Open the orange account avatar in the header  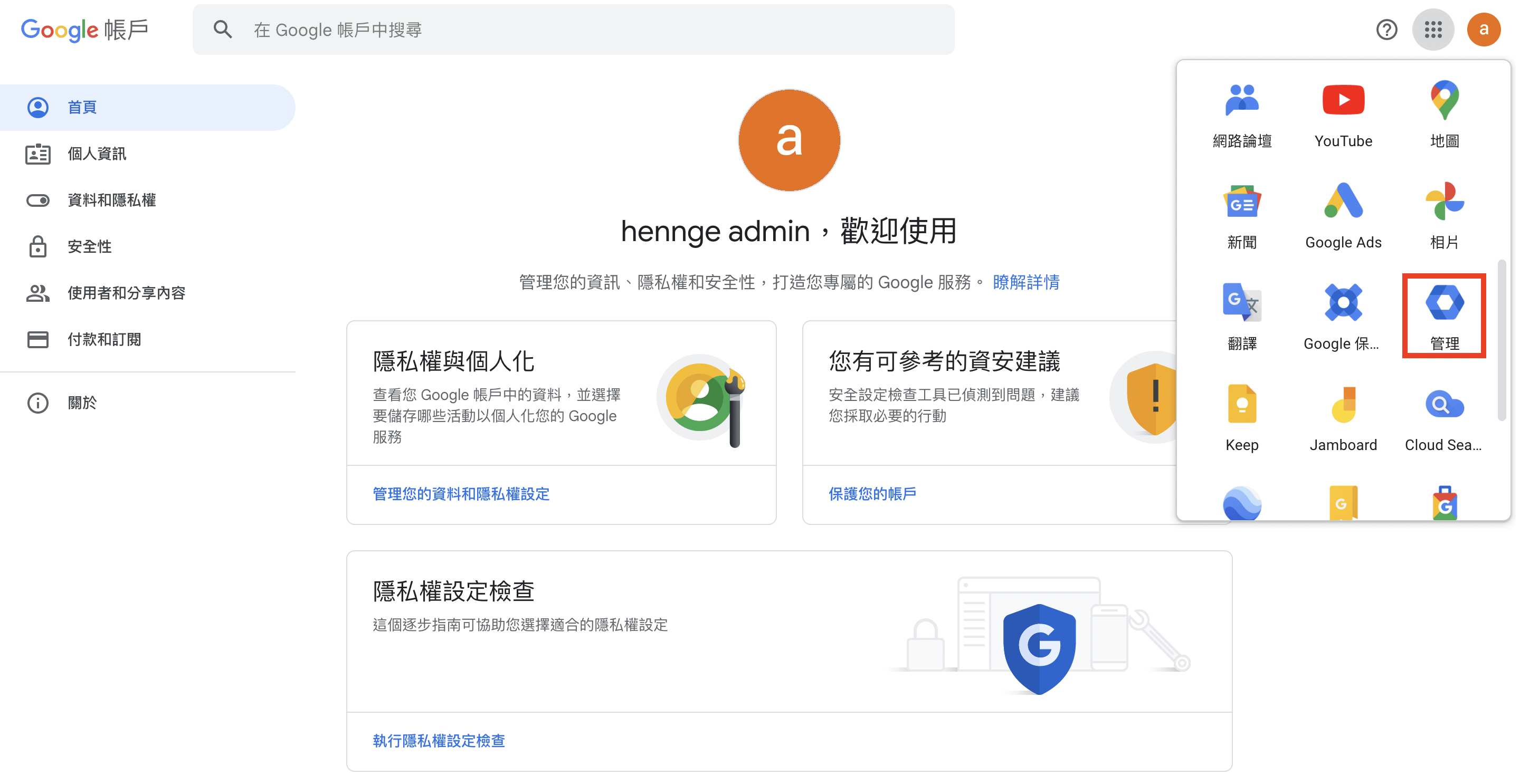1484,30
